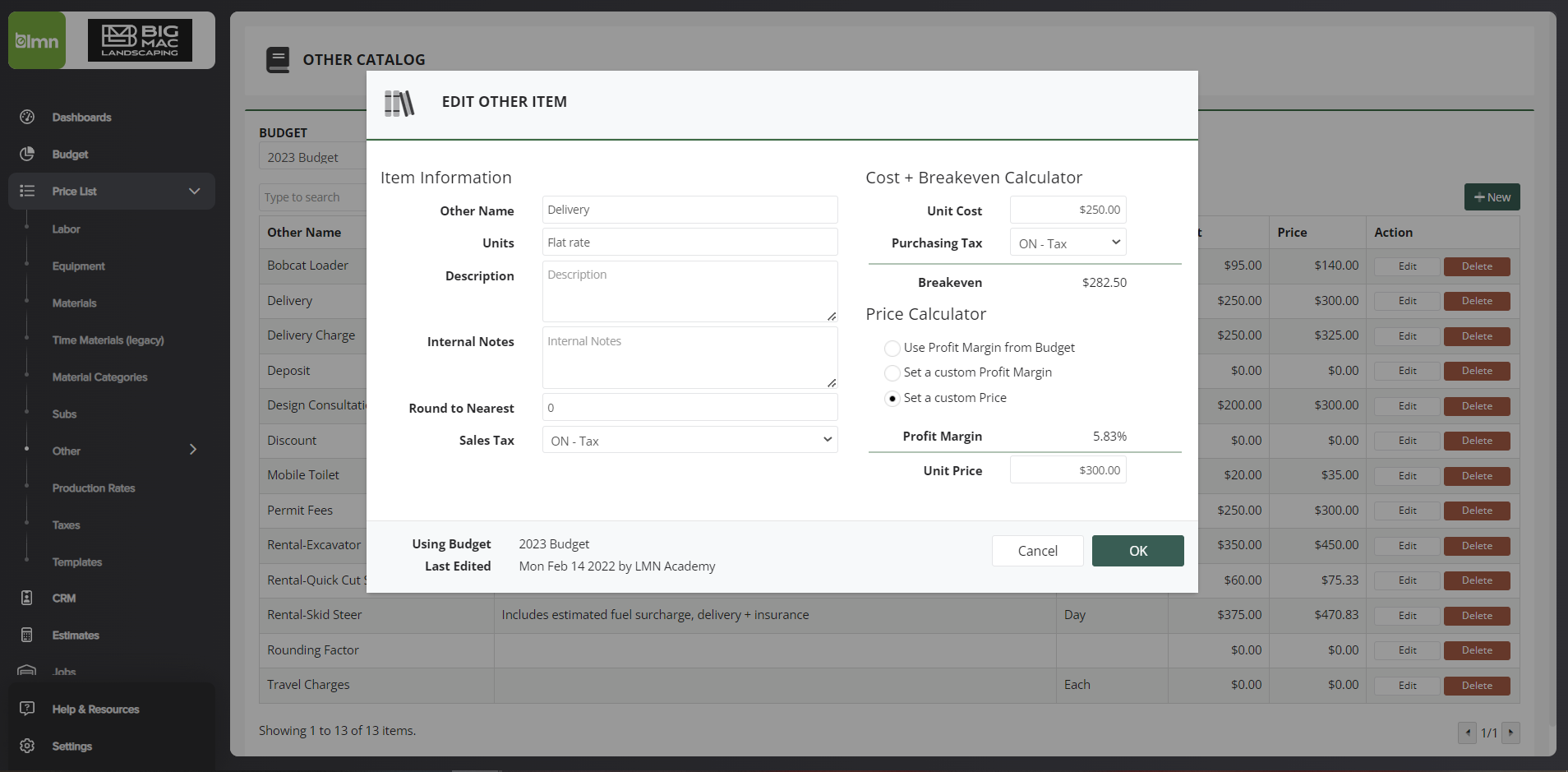Screen dimensions: 1568x772
Task: Open Time Materials (legacy) menu item
Action: [108, 340]
